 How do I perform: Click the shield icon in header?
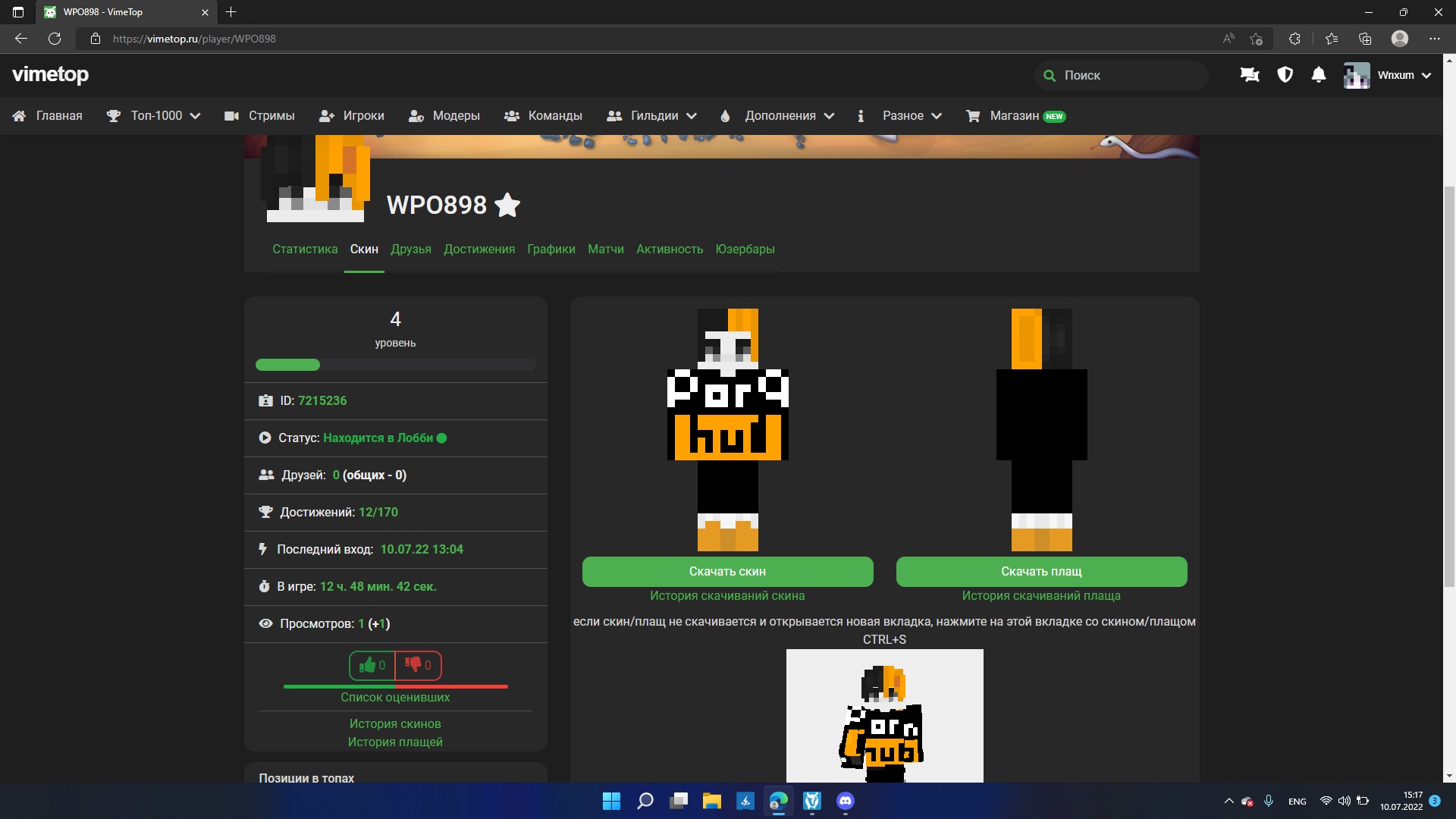(x=1285, y=75)
